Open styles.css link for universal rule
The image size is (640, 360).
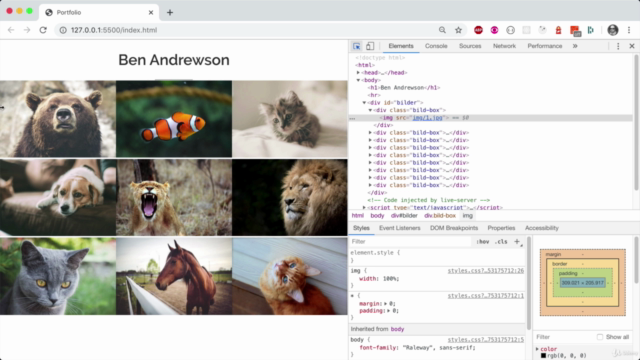pyautogui.click(x=486, y=296)
